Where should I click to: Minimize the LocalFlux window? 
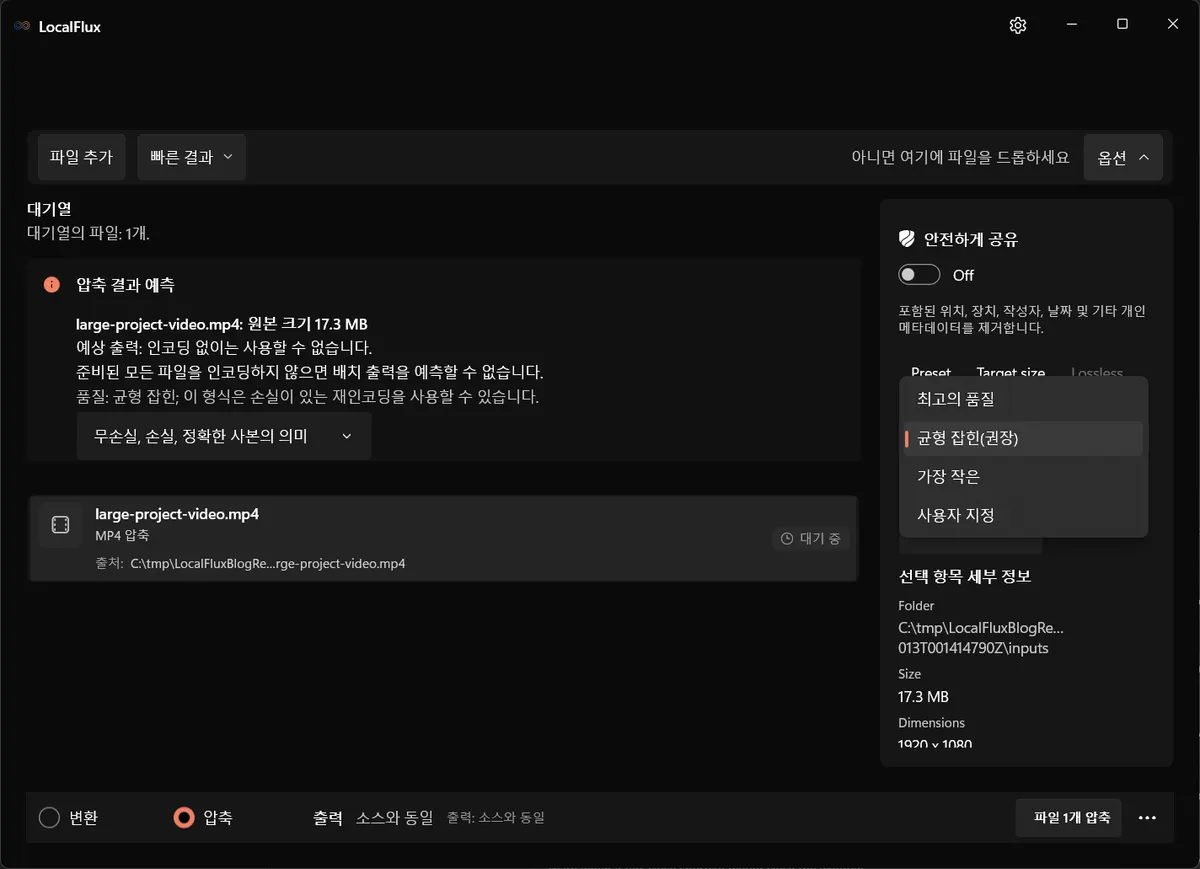point(1071,25)
